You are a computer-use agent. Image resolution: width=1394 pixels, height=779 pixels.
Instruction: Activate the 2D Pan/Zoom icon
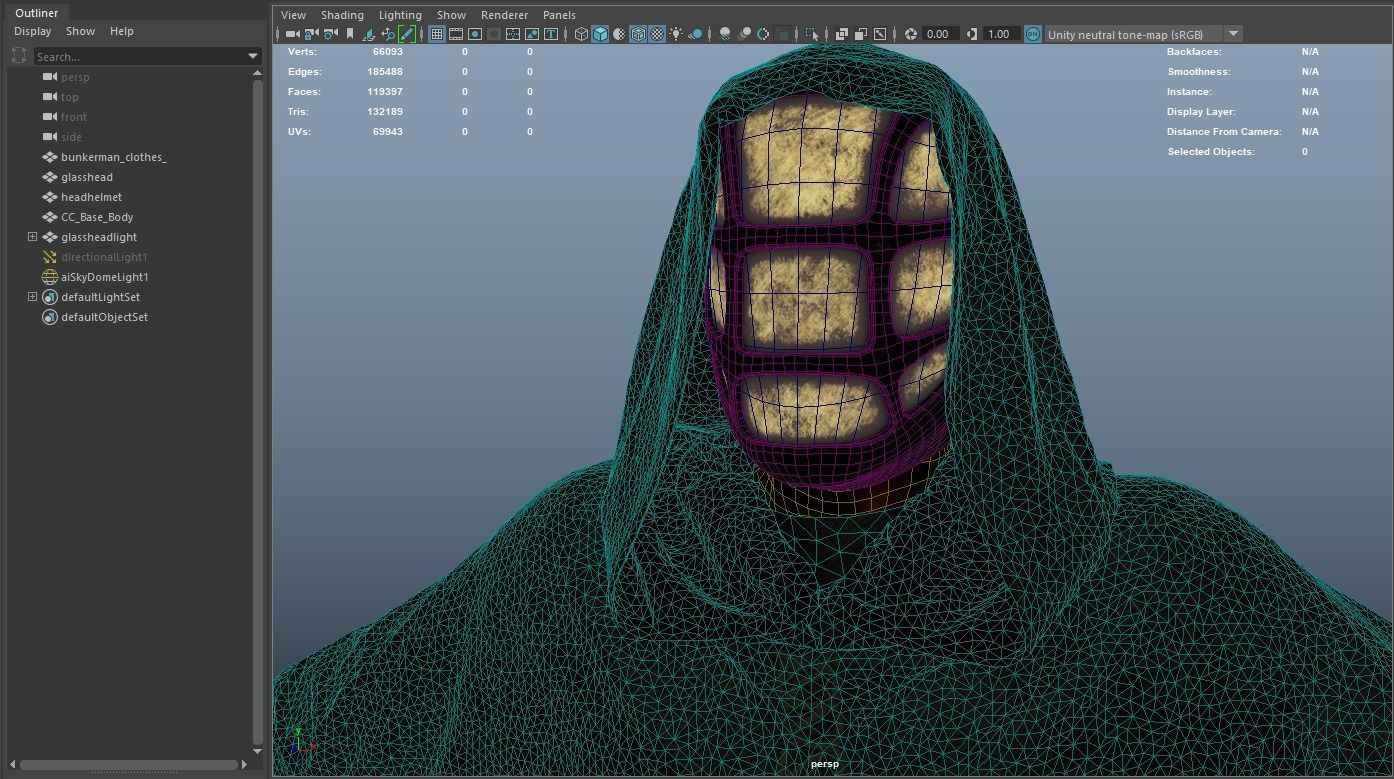(388, 34)
